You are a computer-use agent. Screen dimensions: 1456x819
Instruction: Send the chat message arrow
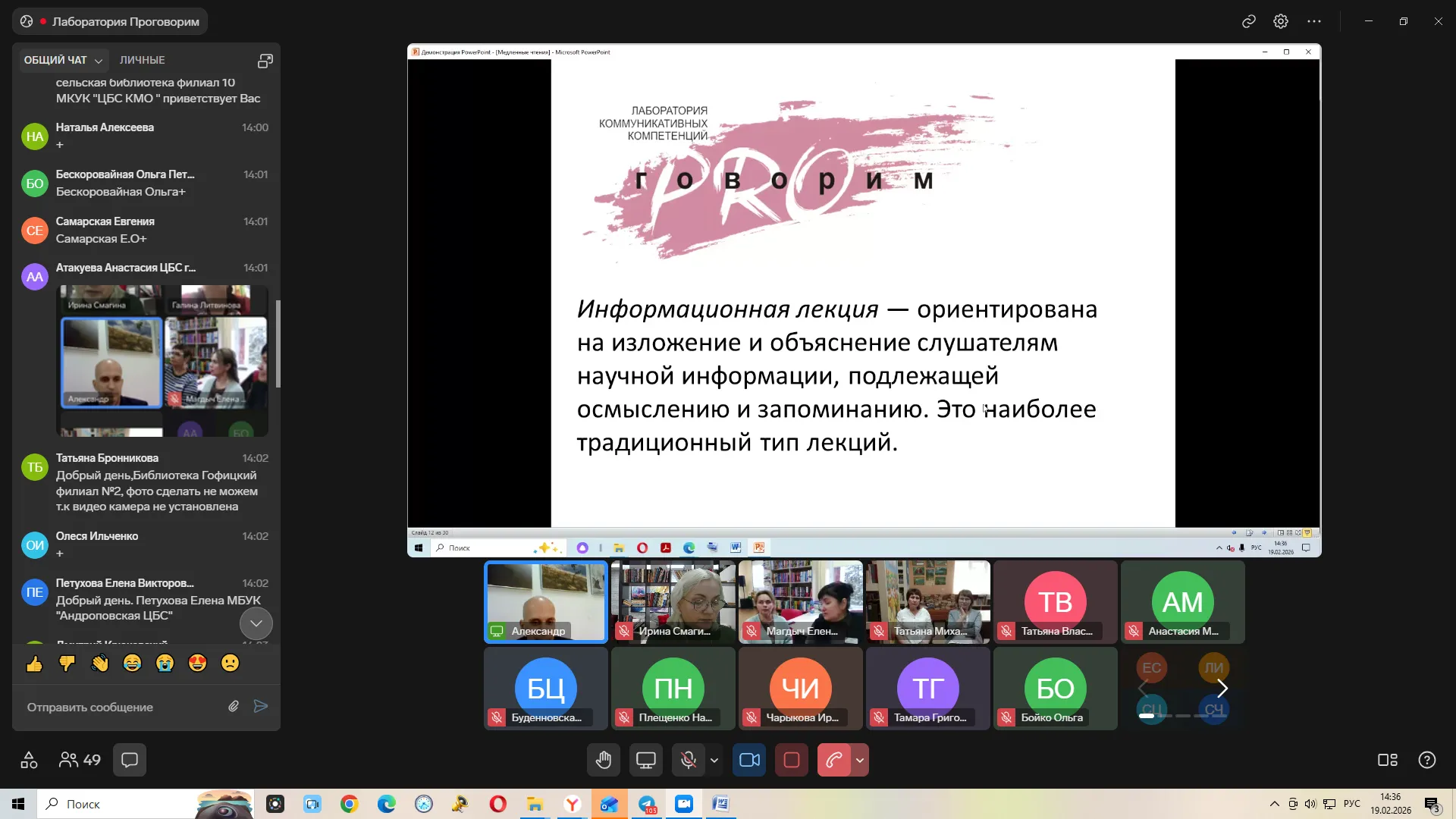[261, 707]
